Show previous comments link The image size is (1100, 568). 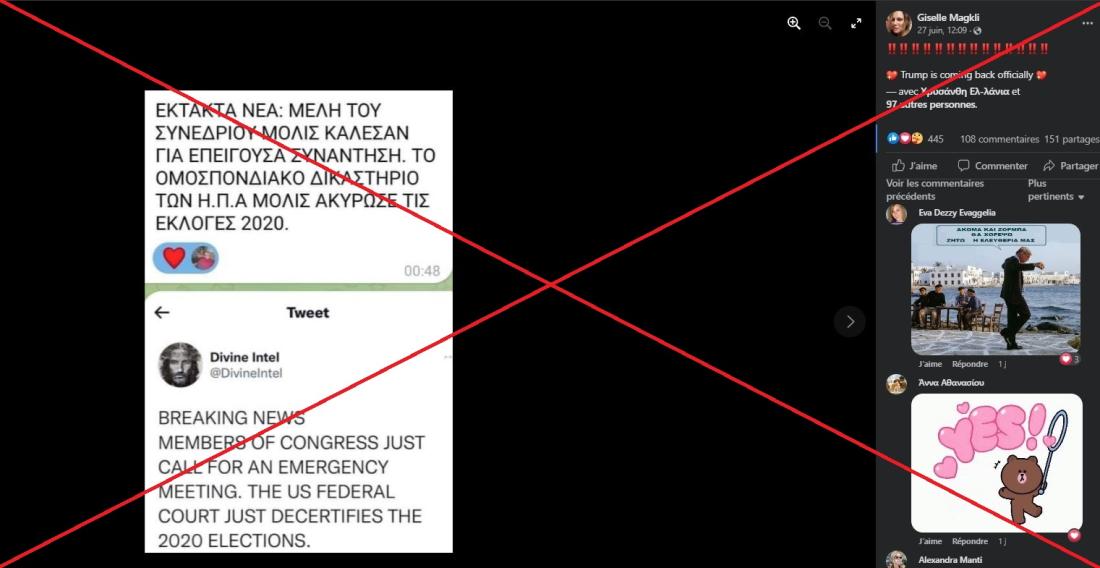[x=935, y=190]
